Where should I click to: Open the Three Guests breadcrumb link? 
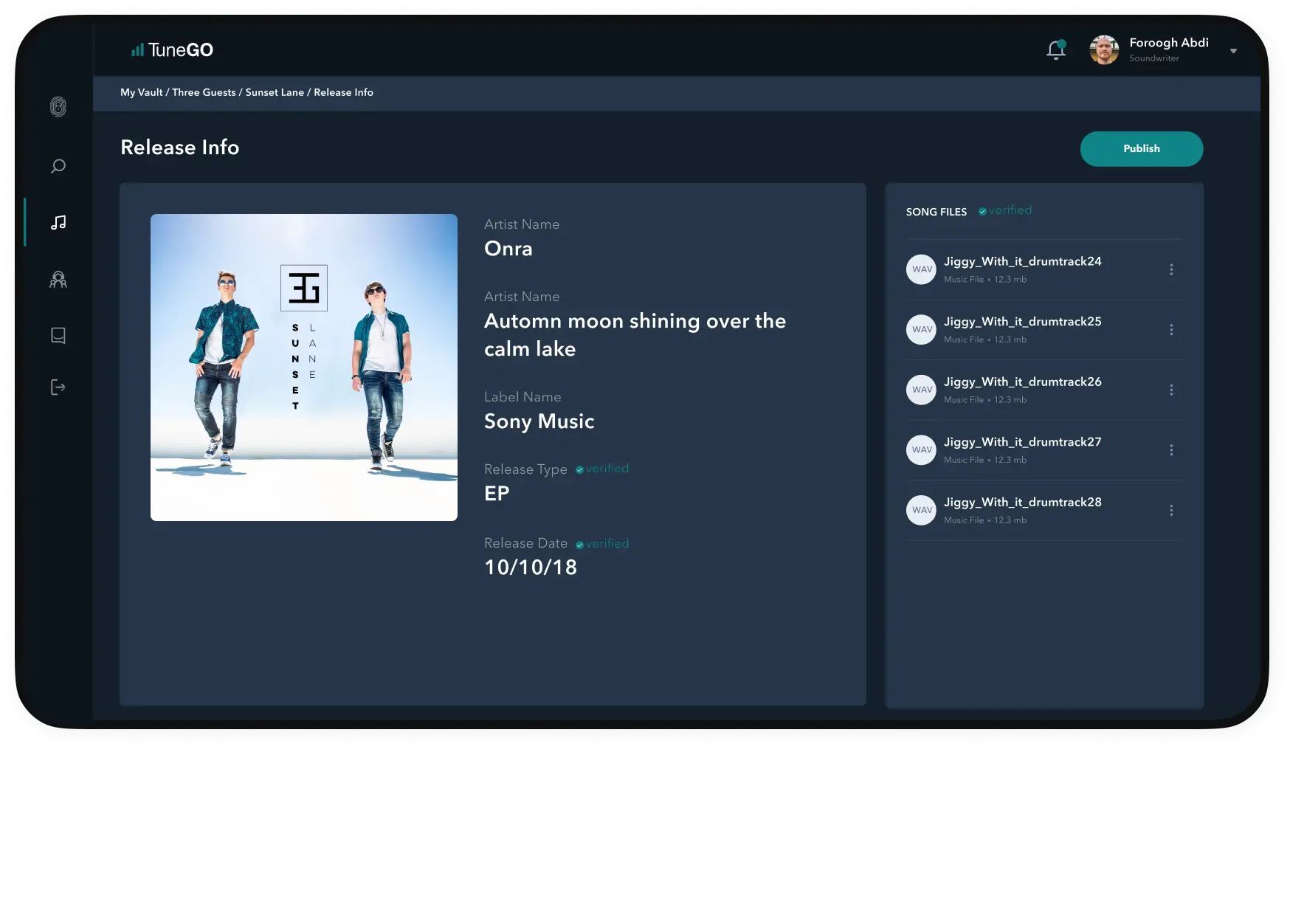pyautogui.click(x=204, y=92)
